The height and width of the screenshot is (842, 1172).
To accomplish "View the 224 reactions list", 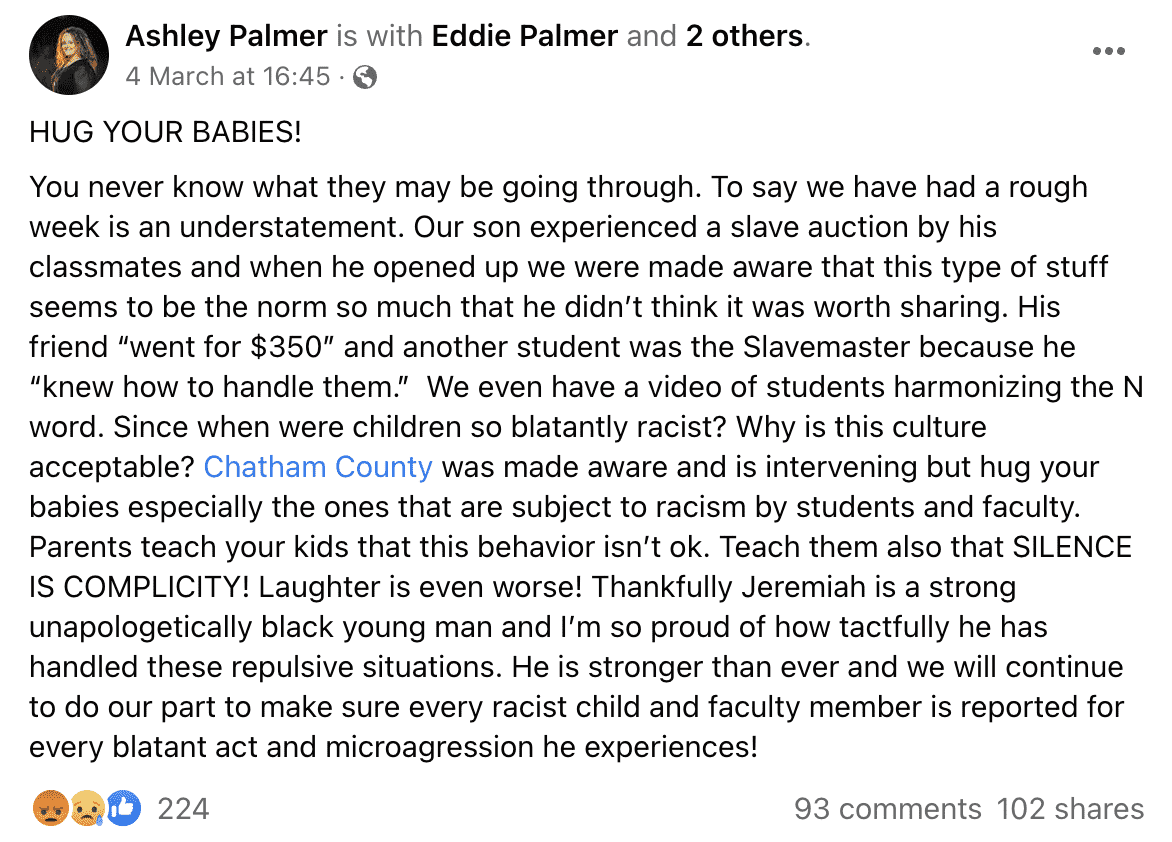I will 184,808.
